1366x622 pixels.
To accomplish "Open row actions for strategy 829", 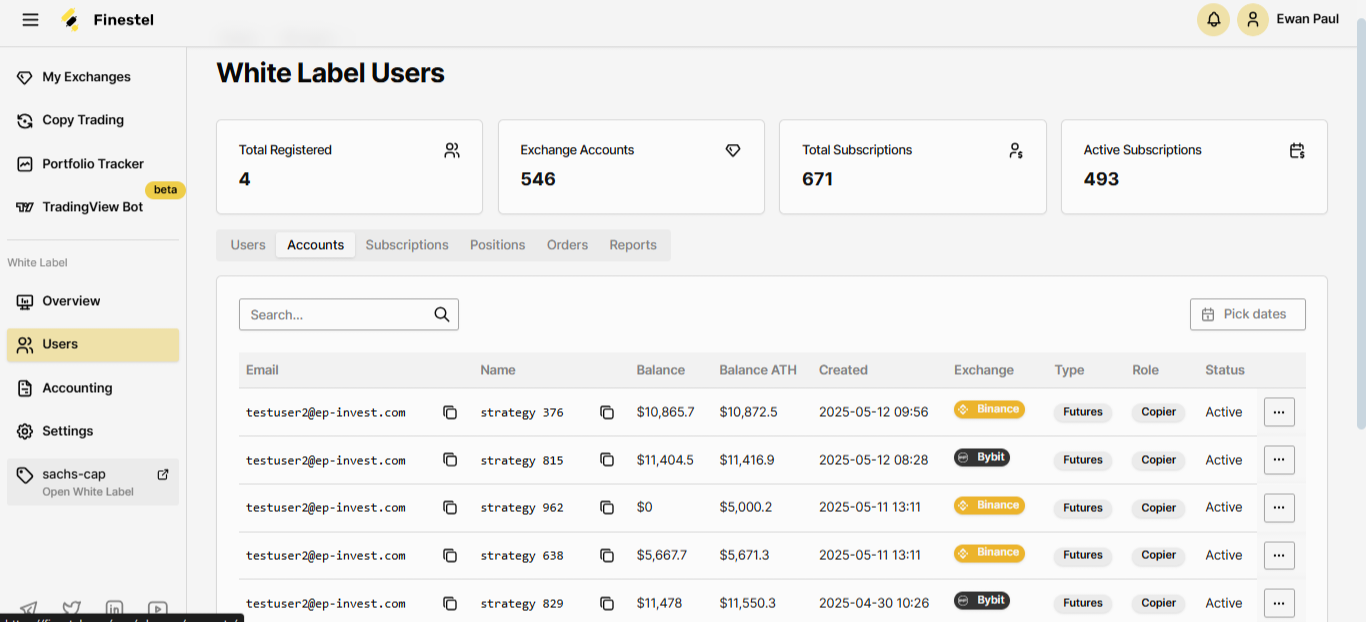I will pyautogui.click(x=1279, y=603).
